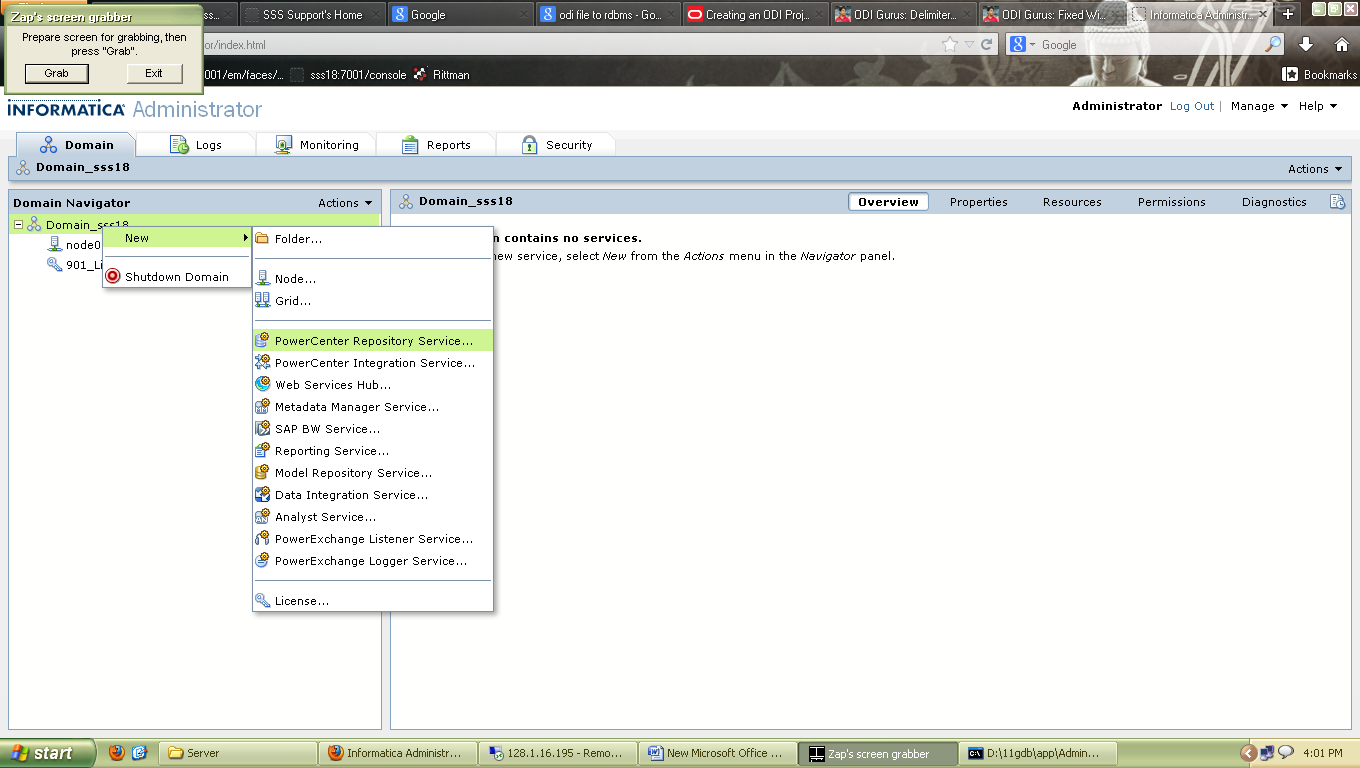Switch to Security tab
Viewport: 1360px width, 768px height.
(556, 145)
